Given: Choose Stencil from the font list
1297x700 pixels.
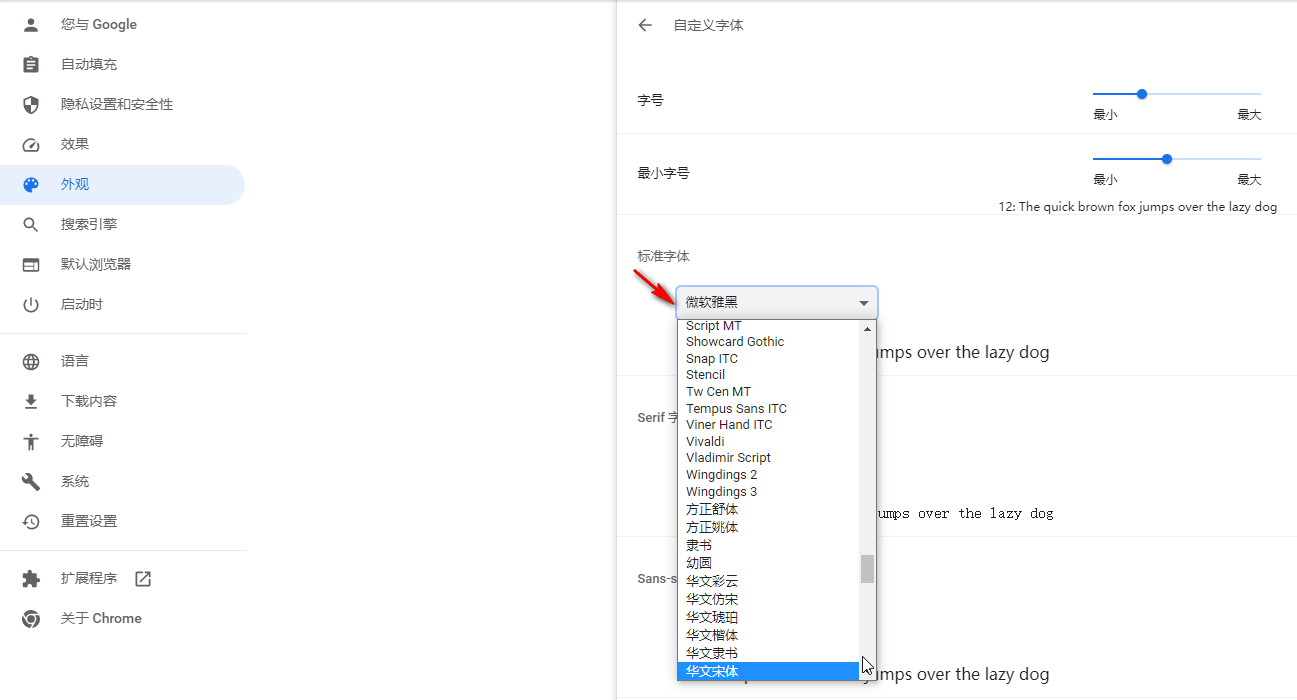Looking at the screenshot, I should pyautogui.click(x=768, y=375).
